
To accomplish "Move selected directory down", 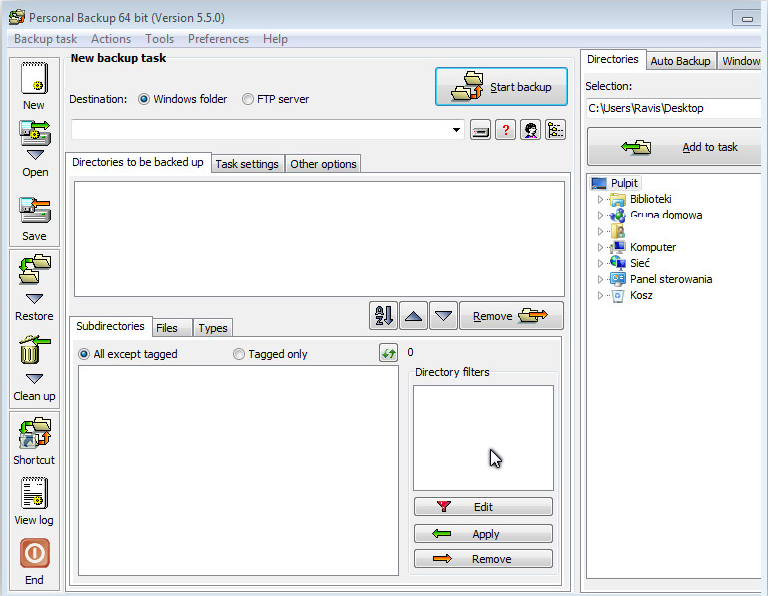I will coord(443,315).
